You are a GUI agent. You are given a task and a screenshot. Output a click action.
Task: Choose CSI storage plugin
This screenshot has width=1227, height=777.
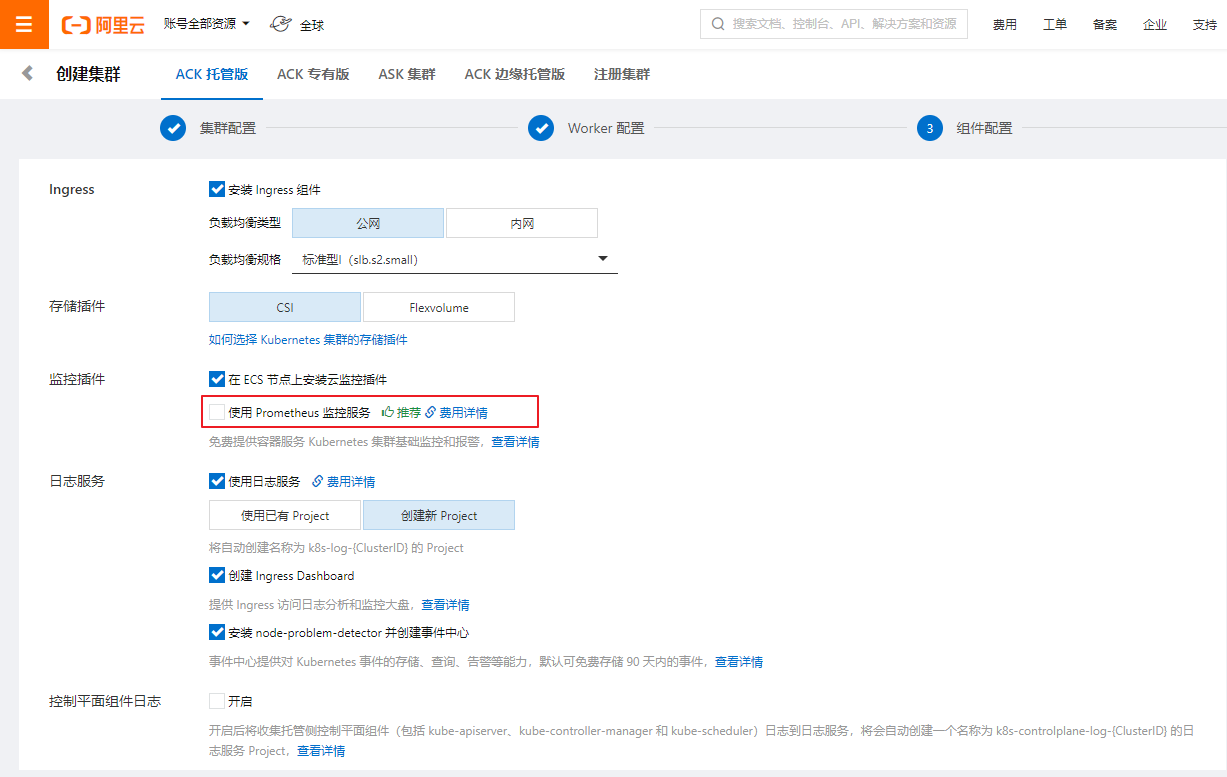285,307
